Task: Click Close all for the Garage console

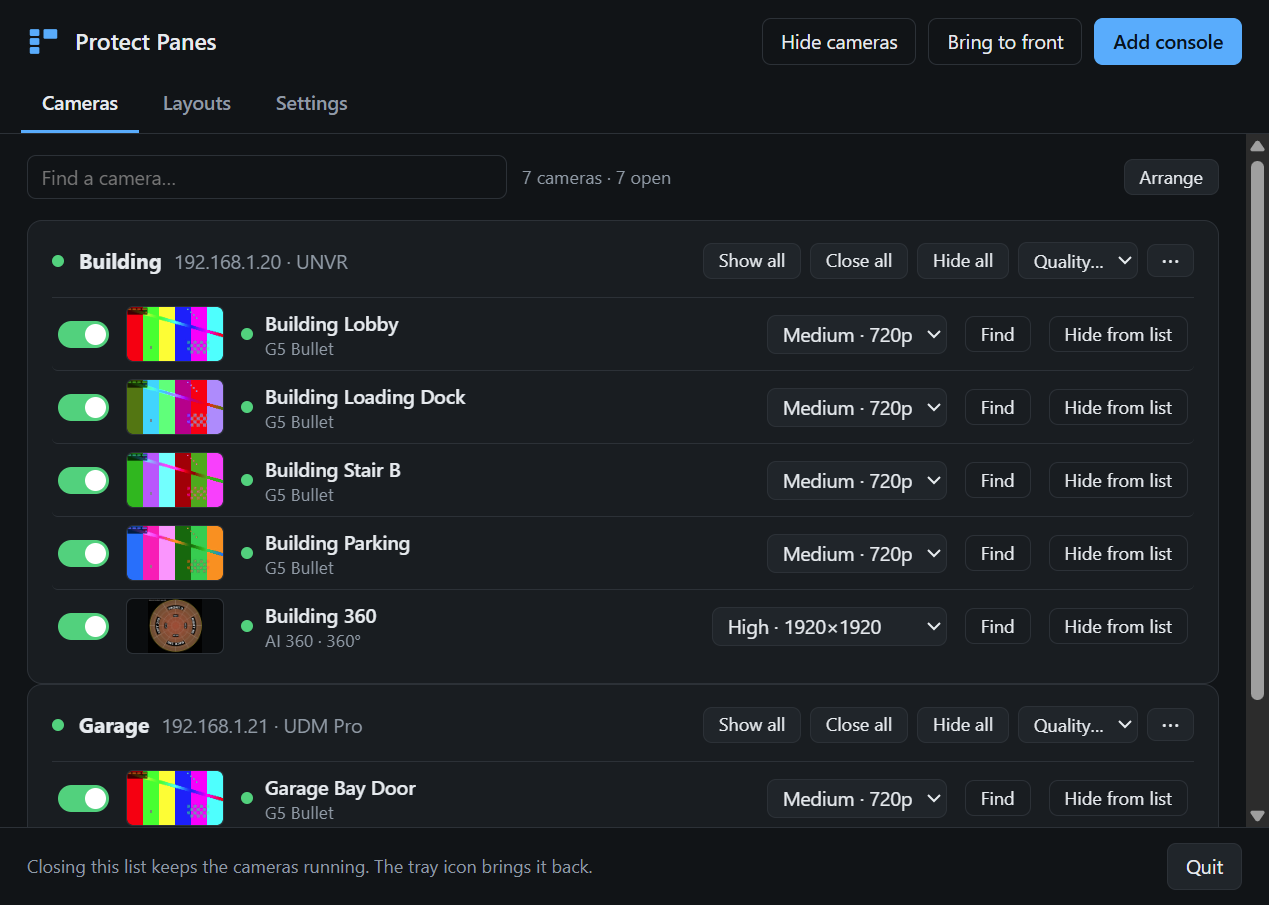Action: [859, 725]
